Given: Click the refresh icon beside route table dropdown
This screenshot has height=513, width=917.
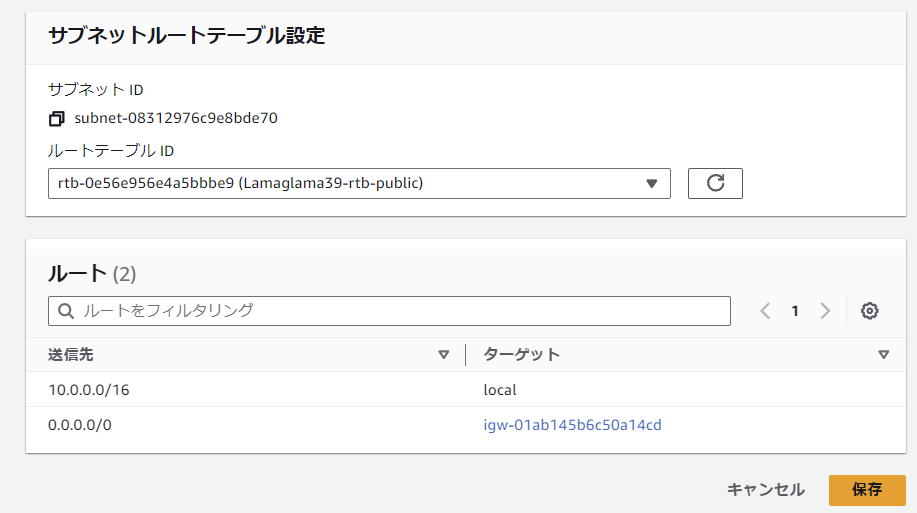Looking at the screenshot, I should pos(715,184).
